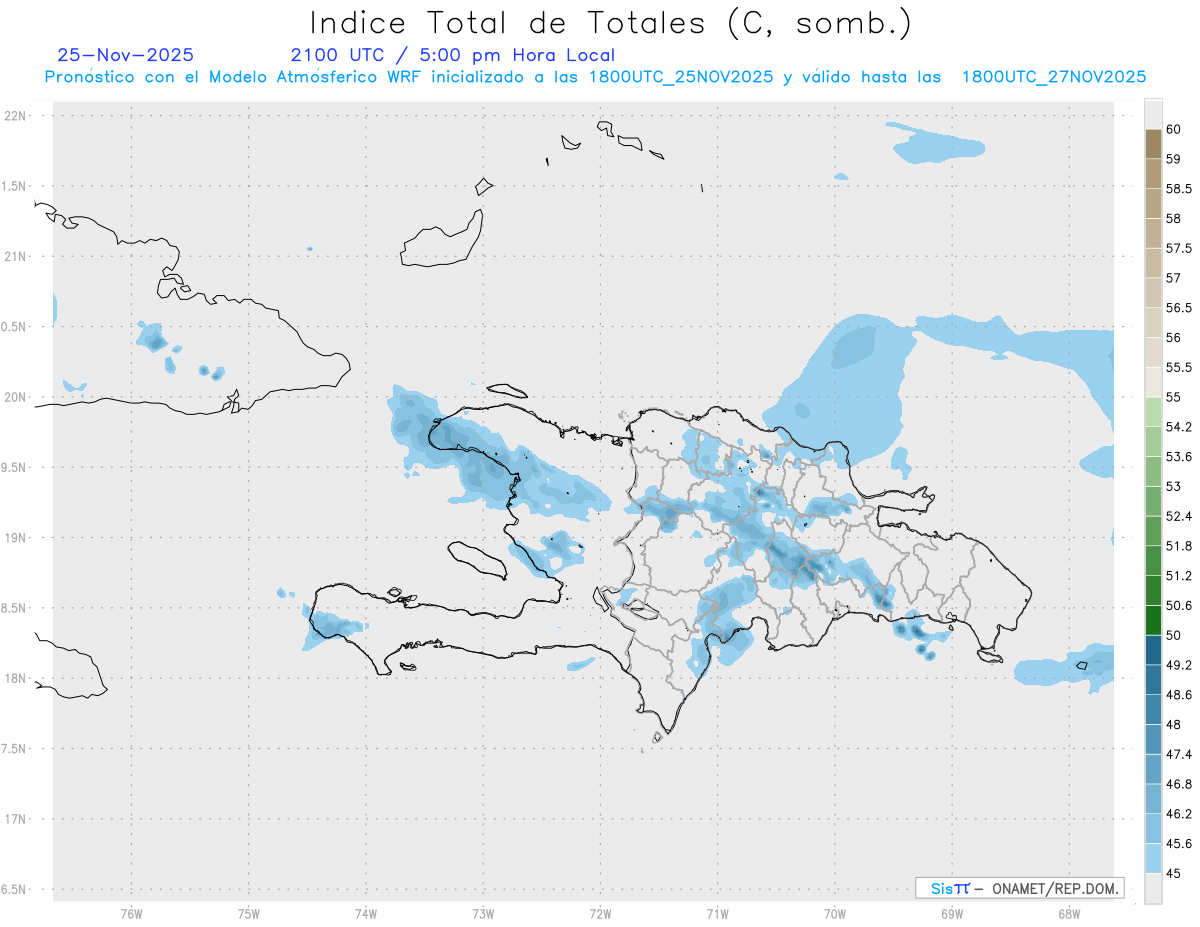Click the '45.6' value on the color scale

click(1179, 844)
